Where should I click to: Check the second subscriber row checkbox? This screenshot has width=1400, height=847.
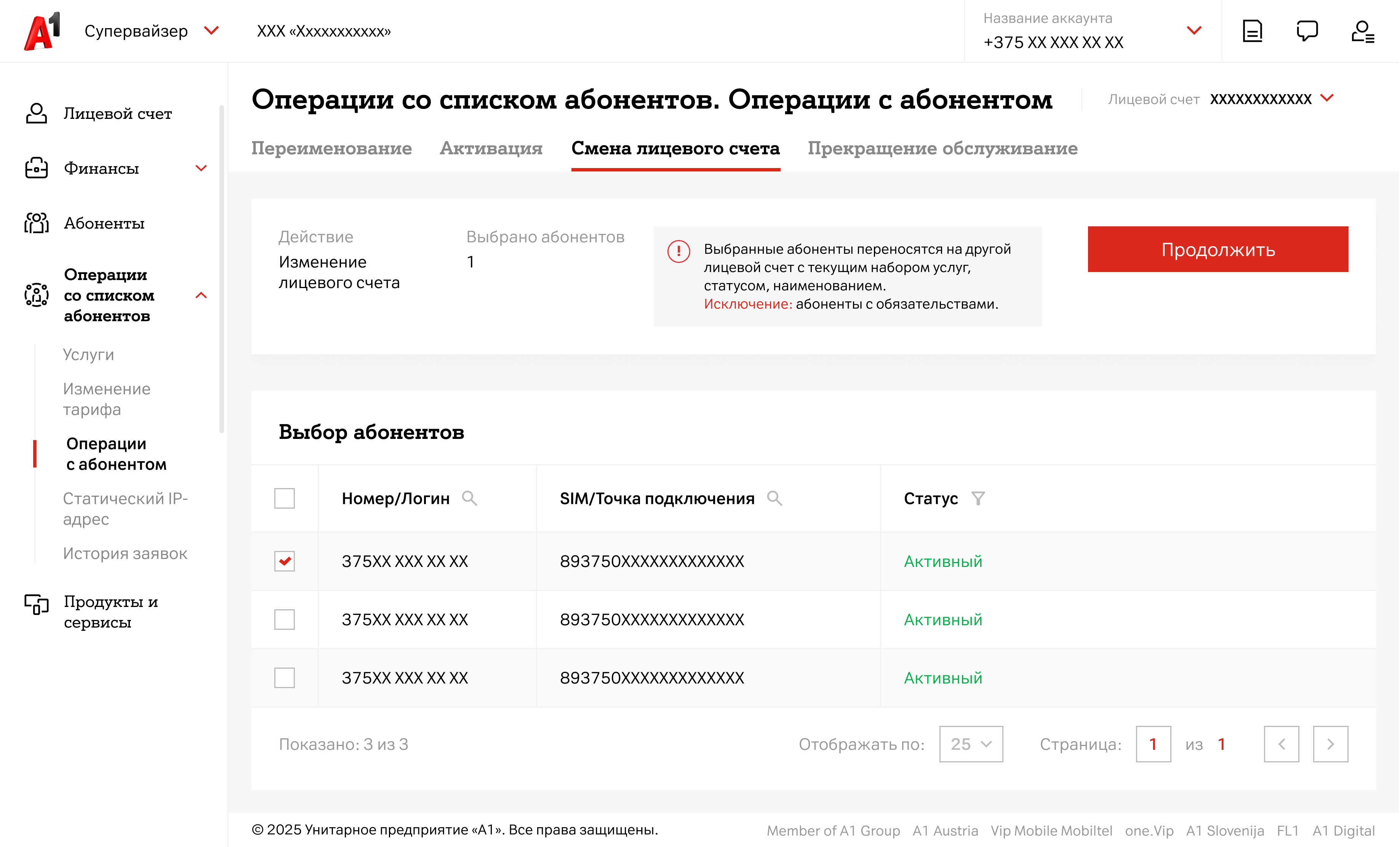click(x=284, y=620)
